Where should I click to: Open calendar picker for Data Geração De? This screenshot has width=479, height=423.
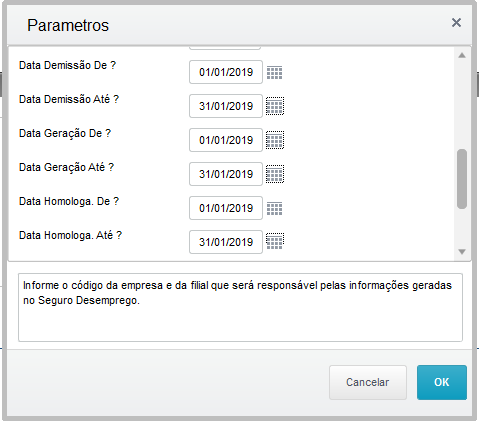275,140
